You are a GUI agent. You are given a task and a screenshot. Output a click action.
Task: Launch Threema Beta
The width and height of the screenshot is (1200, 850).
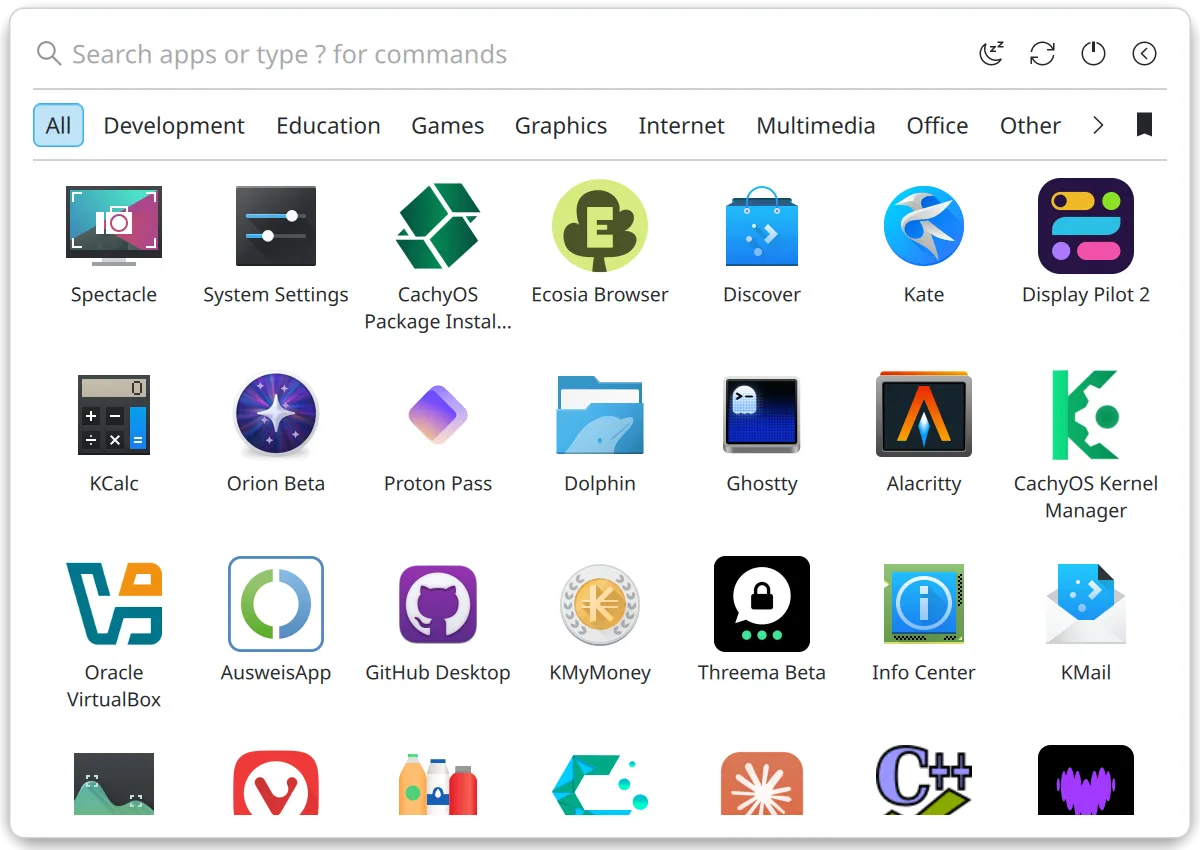[x=762, y=603]
